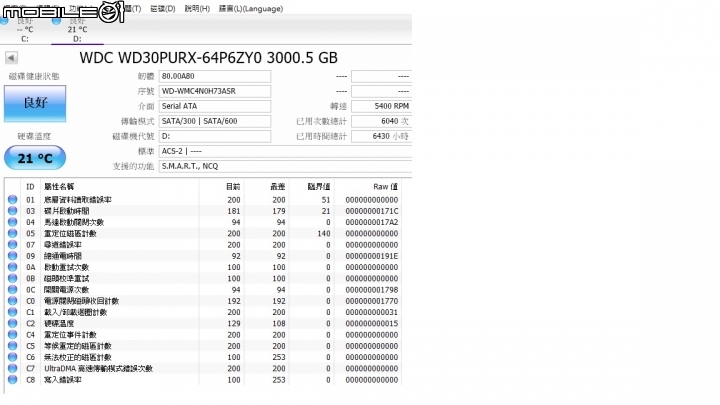Open the 說明(H) menu
The width and height of the screenshot is (720, 405).
click(x=197, y=9)
